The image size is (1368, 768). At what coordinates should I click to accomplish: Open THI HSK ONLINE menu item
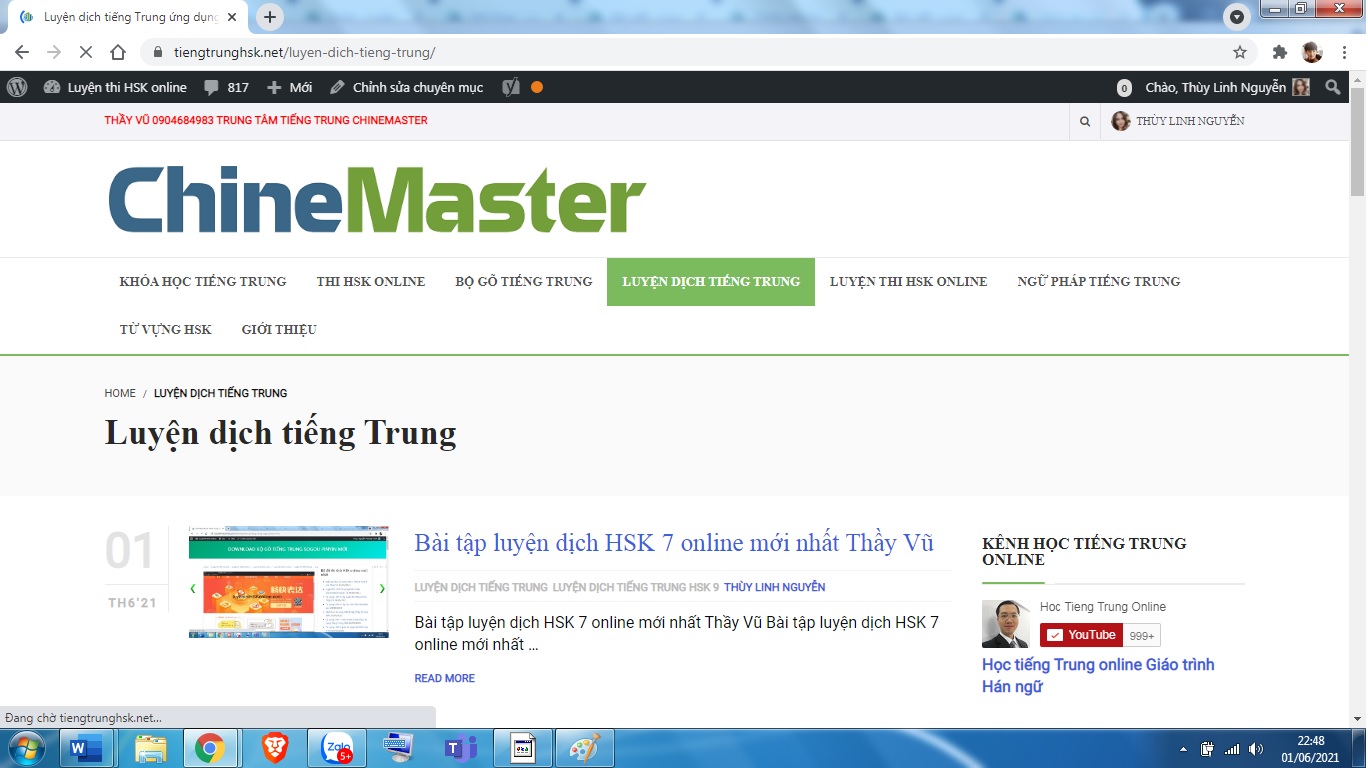click(371, 281)
